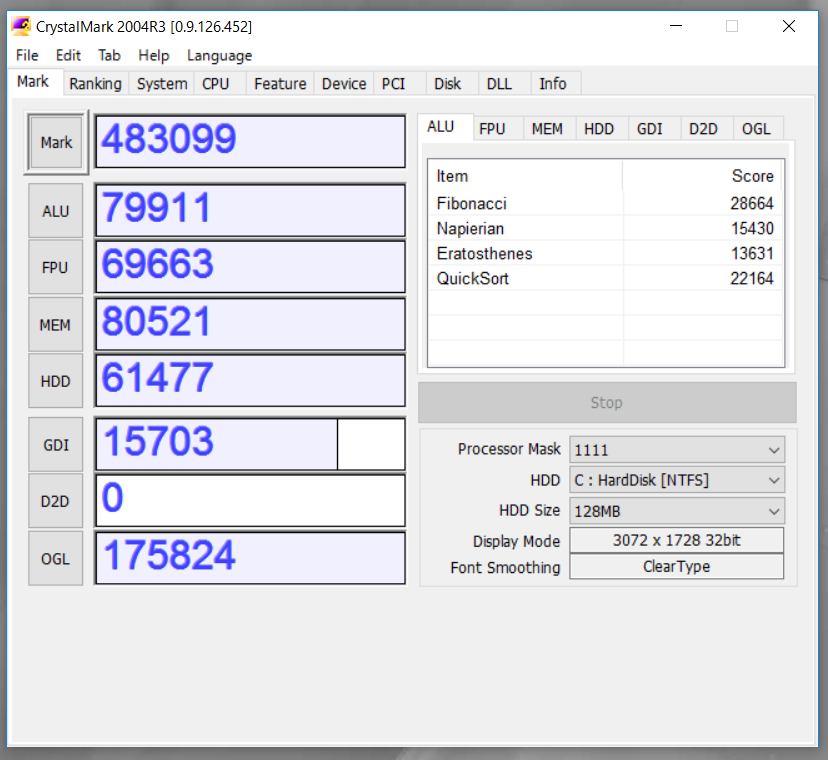Click the Display Mode field 3072 x 1728 32bit
The height and width of the screenshot is (760, 828).
[x=676, y=540]
